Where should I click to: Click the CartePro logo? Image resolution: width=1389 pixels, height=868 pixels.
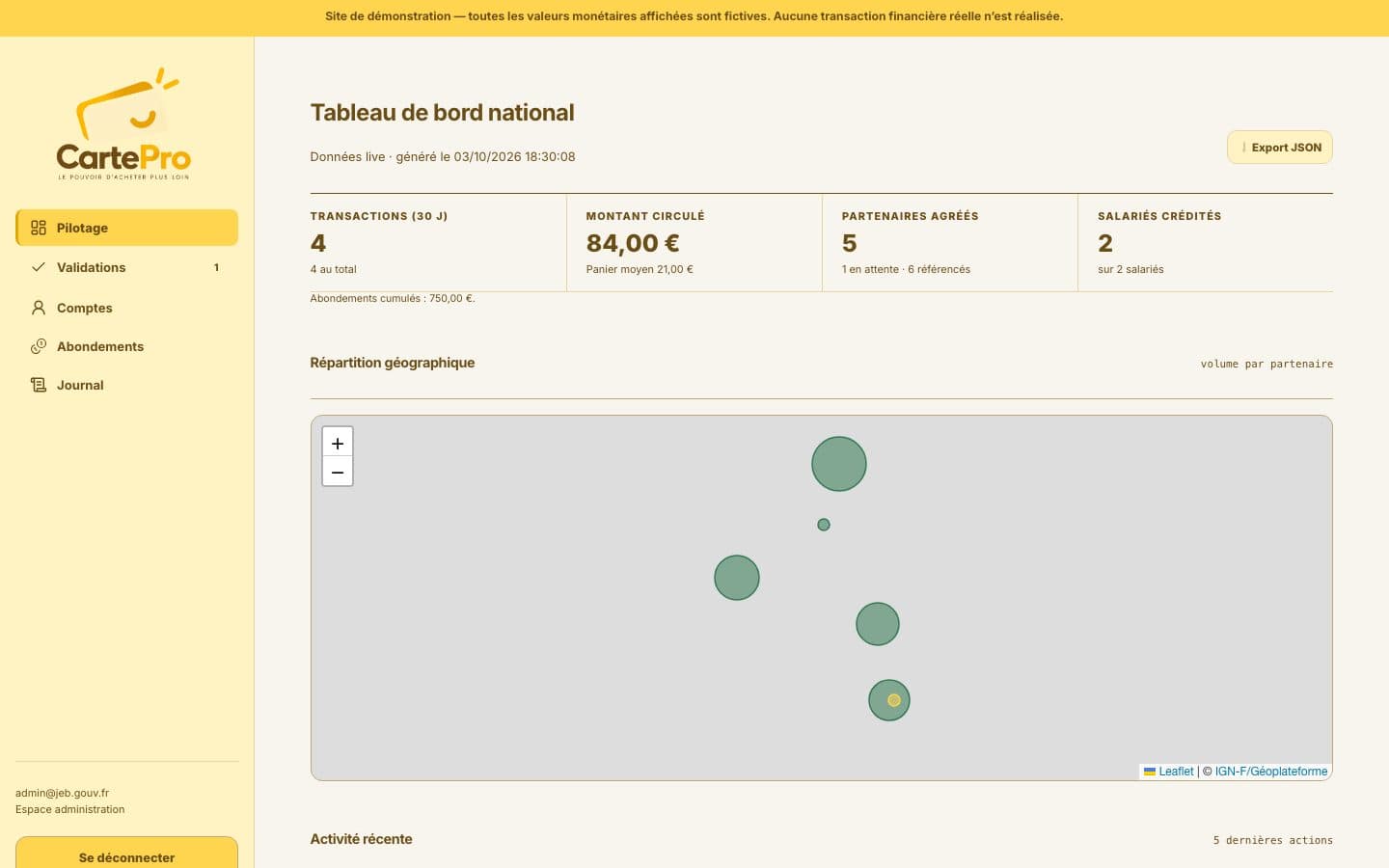[123, 124]
